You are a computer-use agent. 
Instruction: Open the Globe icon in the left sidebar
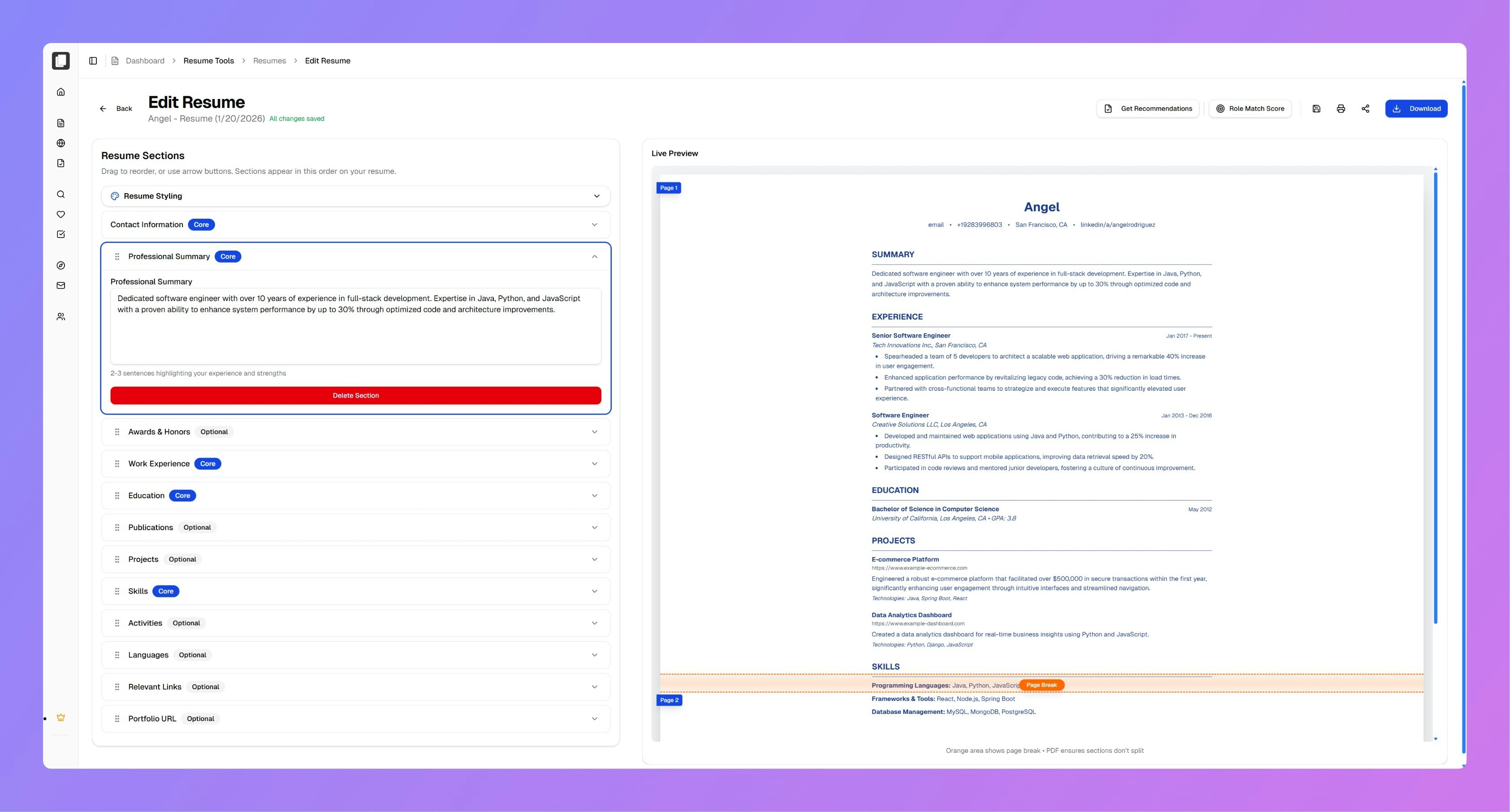pyautogui.click(x=61, y=143)
